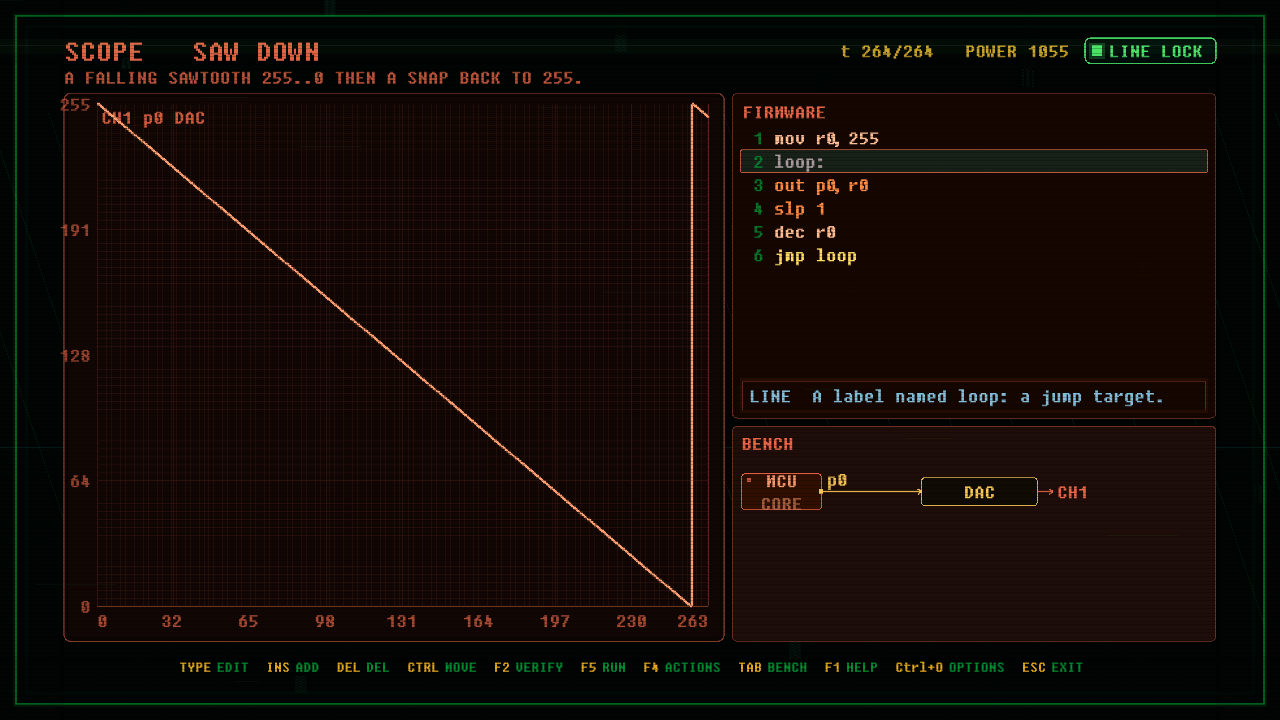Screen dimensions: 1280x720
Task: Click the 131 x-axis label on scope
Action: [x=402, y=622]
